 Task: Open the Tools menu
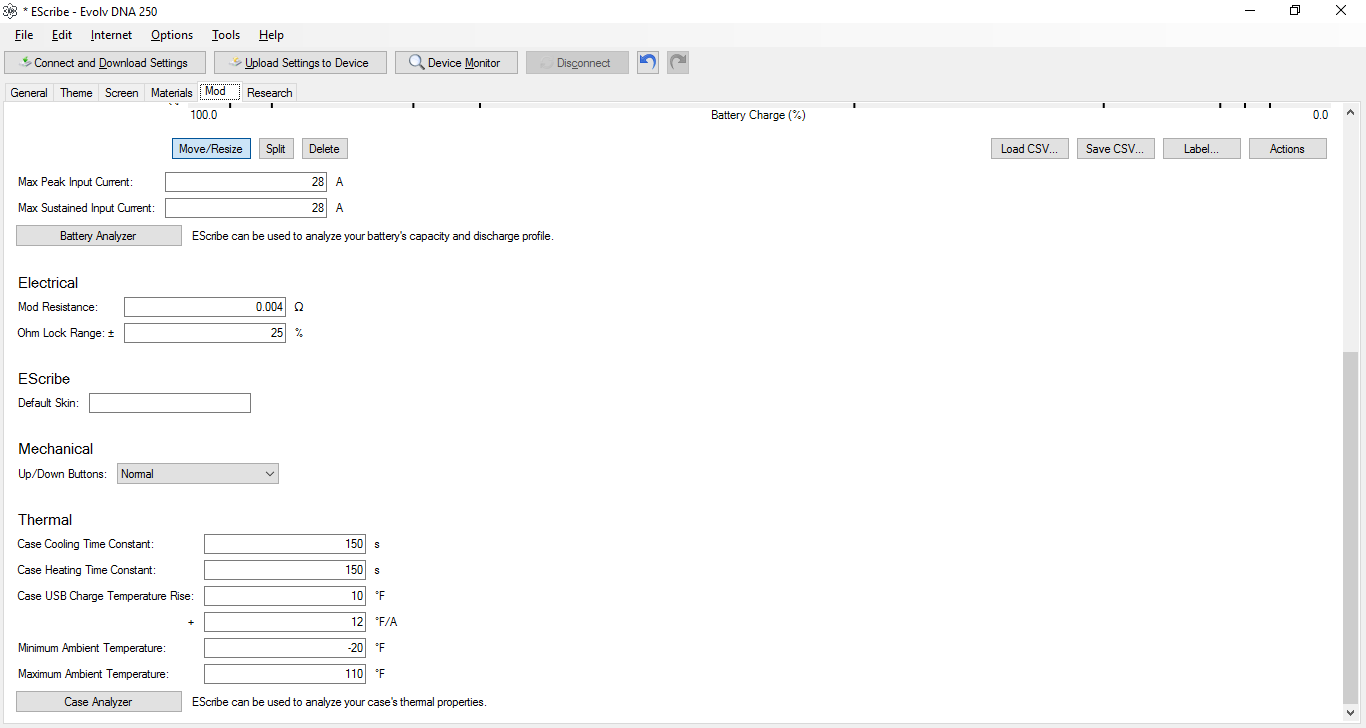(226, 35)
